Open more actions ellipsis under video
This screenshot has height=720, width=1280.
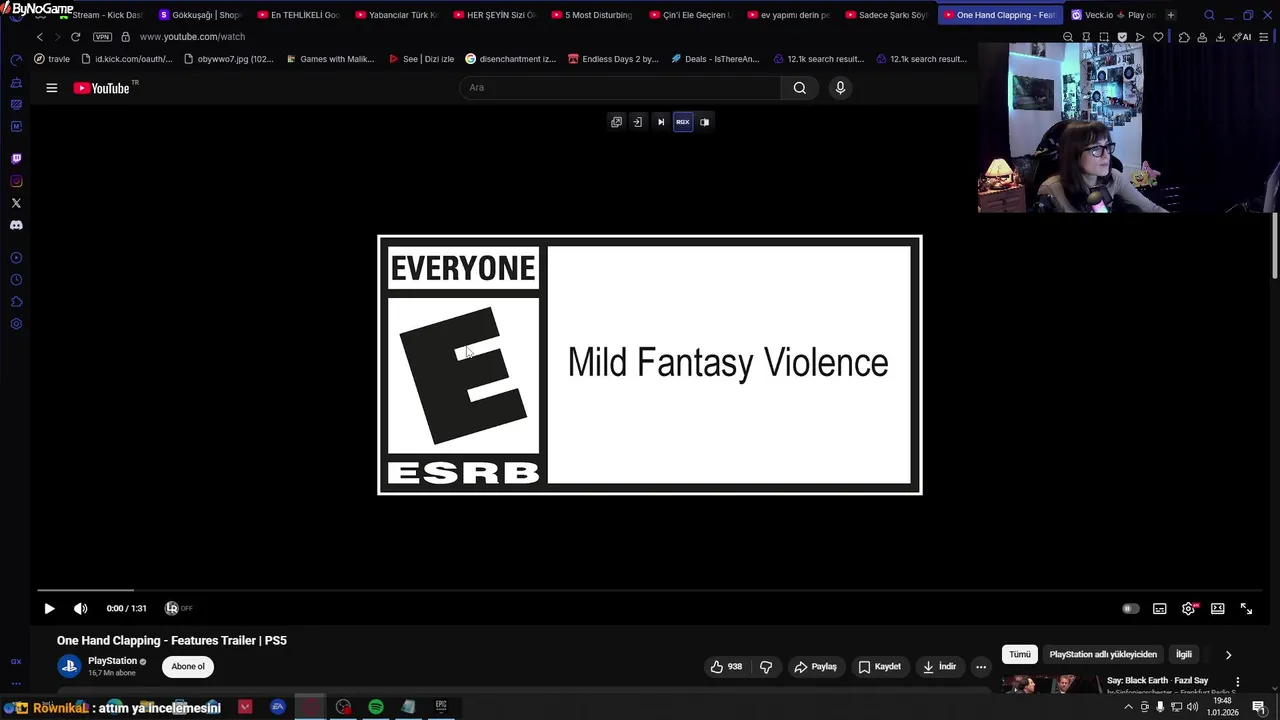pyautogui.click(x=981, y=666)
